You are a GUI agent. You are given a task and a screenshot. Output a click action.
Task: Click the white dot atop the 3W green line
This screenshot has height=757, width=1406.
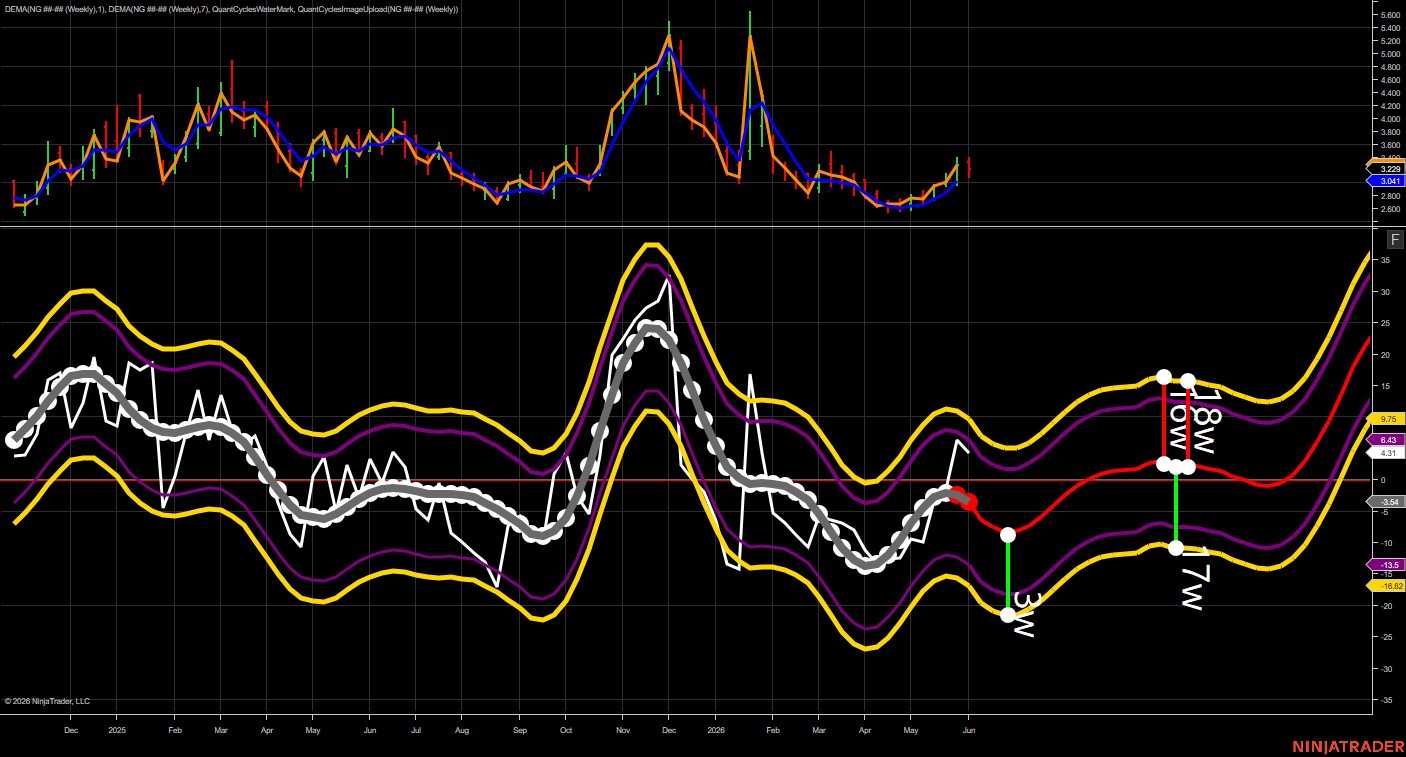(x=1008, y=535)
